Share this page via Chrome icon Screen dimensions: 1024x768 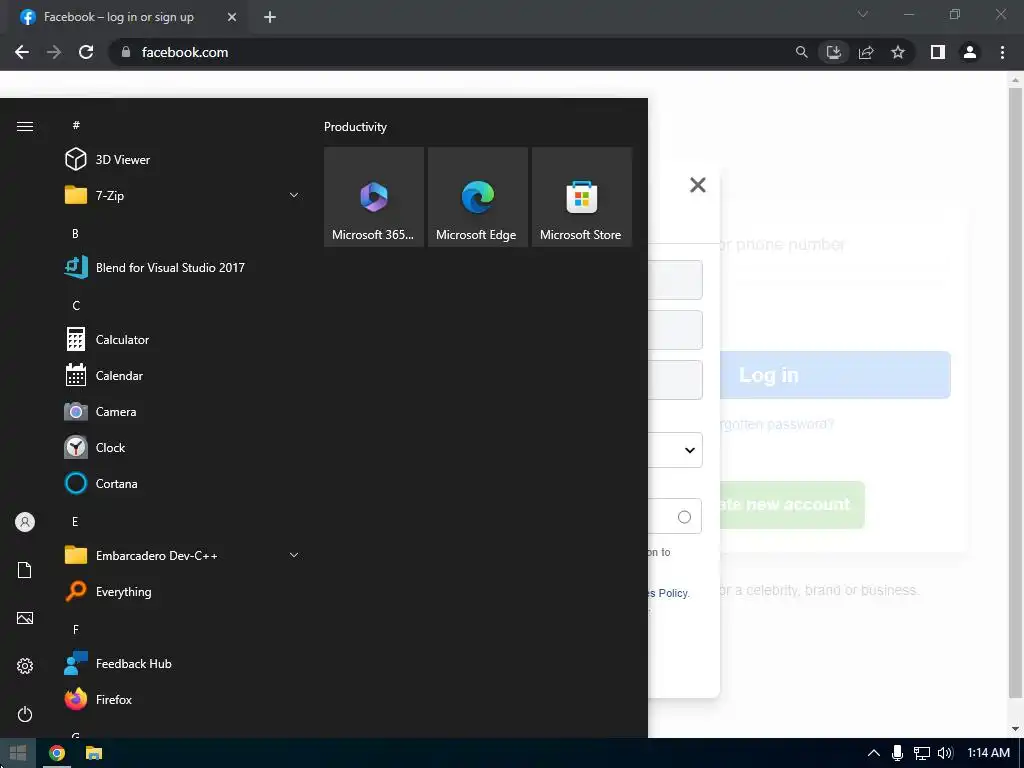866,52
